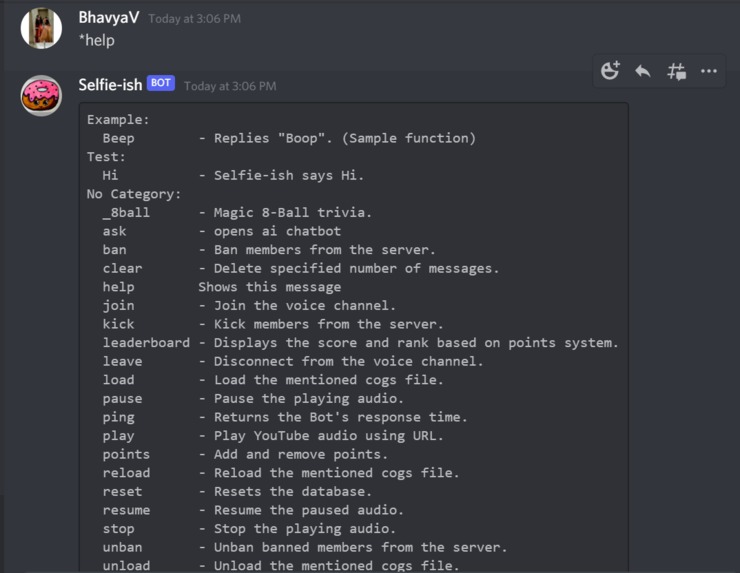Add a reaction to the bot message

610,71
